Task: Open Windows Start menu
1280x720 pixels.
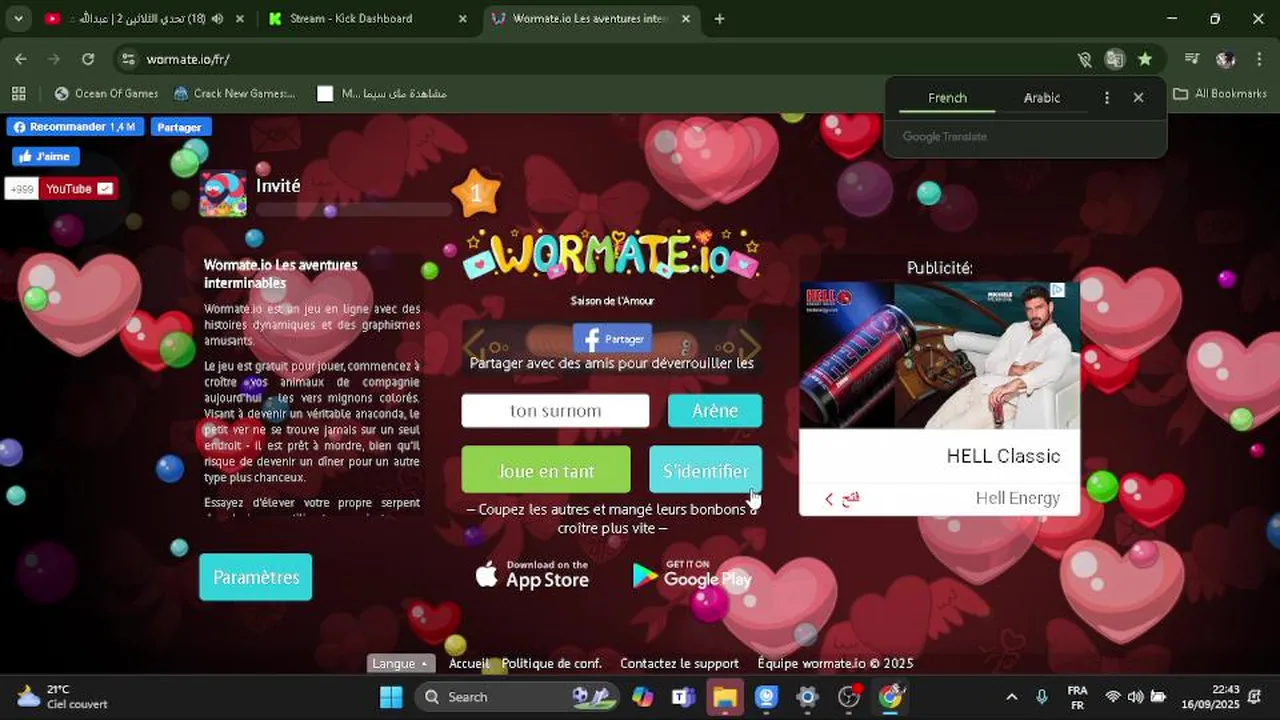Action: click(391, 697)
